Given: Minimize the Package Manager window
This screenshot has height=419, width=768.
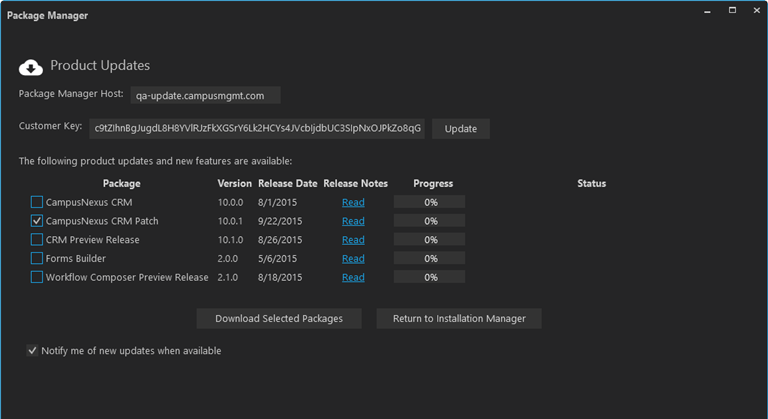Looking at the screenshot, I should pyautogui.click(x=704, y=11).
